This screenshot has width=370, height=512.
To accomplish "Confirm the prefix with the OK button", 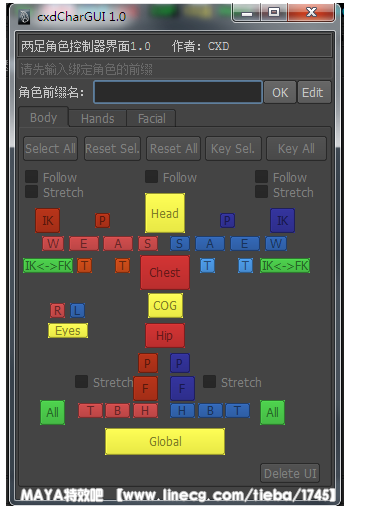I will (280, 92).
